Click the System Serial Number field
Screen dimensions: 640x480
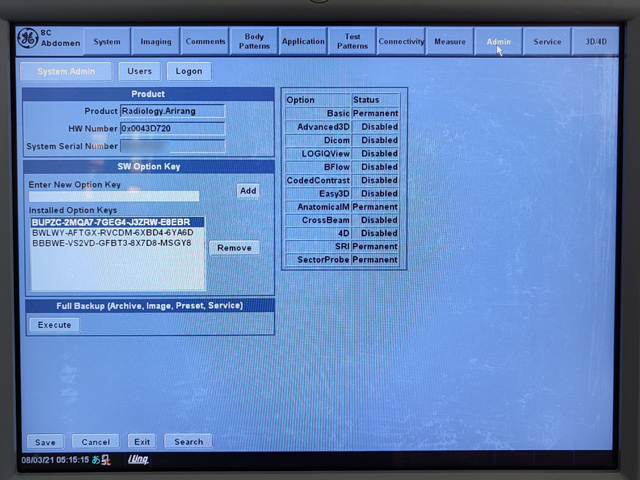pyautogui.click(x=172, y=146)
